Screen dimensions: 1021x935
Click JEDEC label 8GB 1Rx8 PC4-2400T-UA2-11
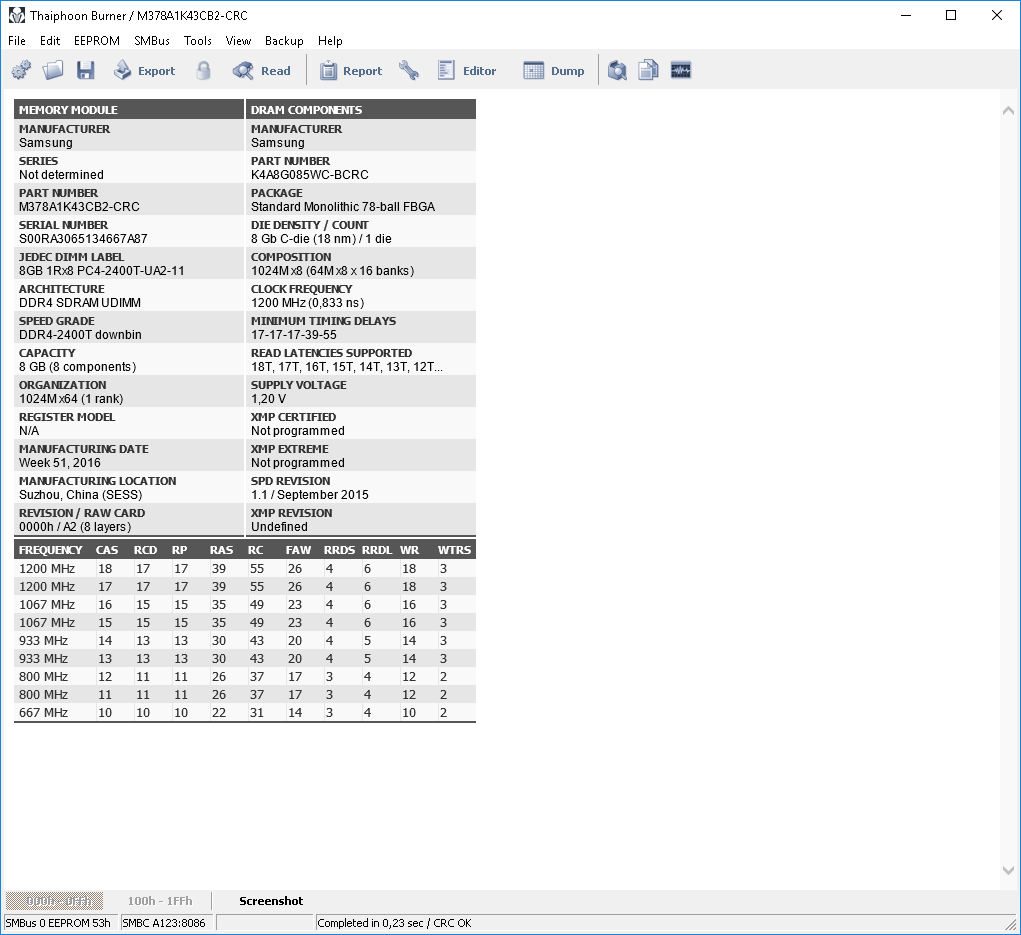coord(102,270)
